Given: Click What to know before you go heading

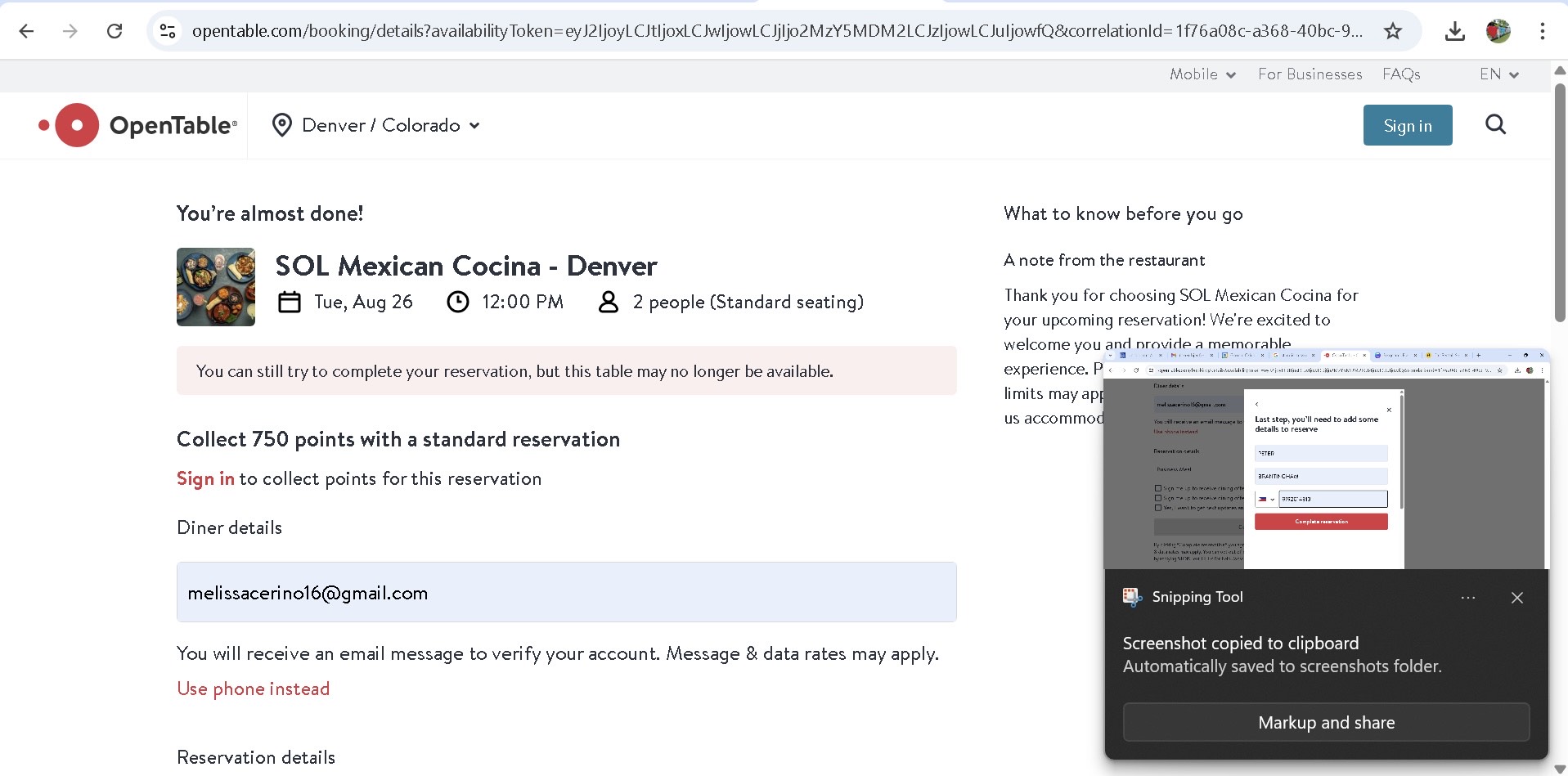Looking at the screenshot, I should (x=1123, y=213).
